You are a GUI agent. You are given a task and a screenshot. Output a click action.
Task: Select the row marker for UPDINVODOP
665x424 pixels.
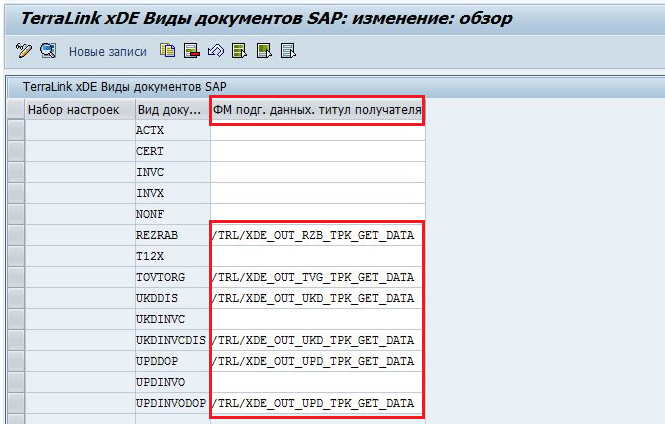15,403
